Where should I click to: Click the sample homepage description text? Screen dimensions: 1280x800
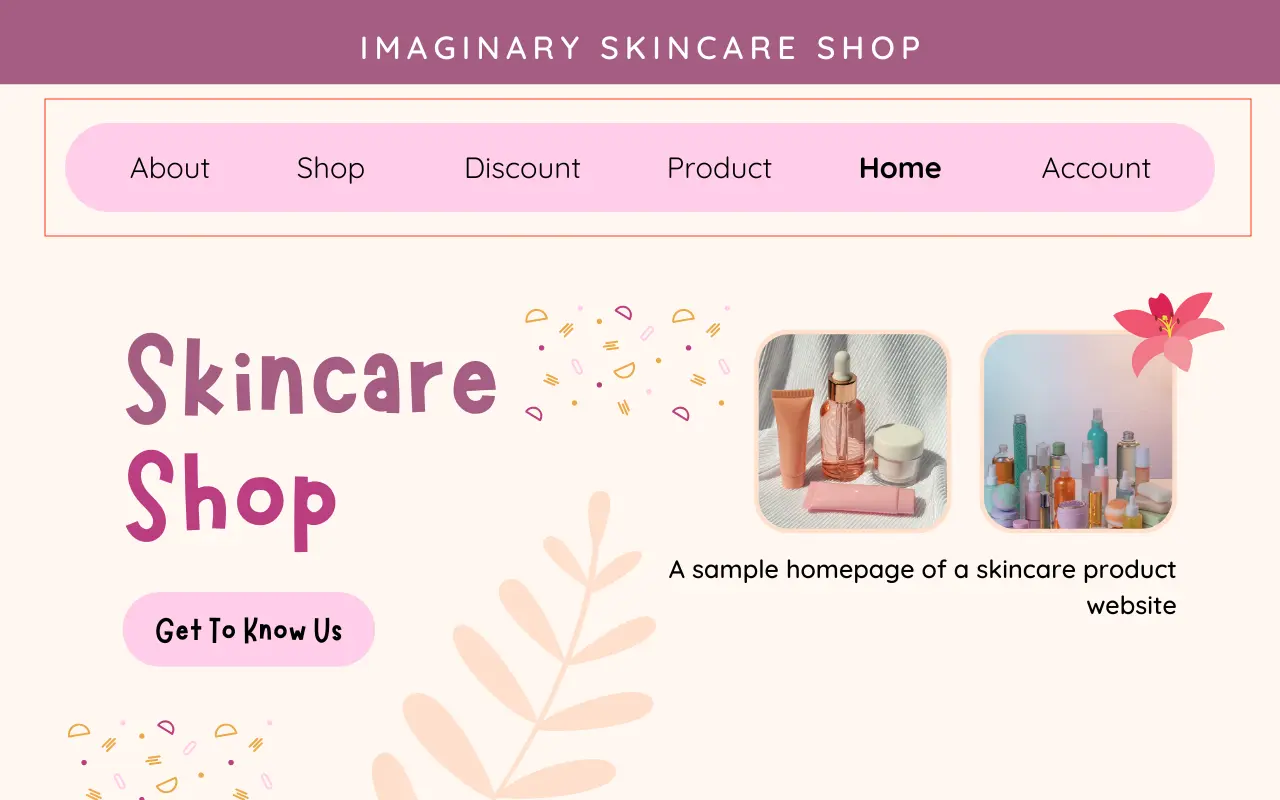[922, 587]
